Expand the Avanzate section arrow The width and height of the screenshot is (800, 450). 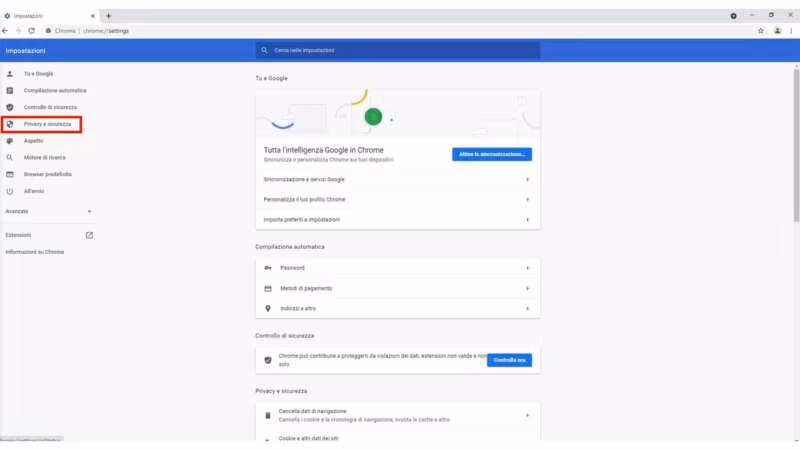point(89,211)
